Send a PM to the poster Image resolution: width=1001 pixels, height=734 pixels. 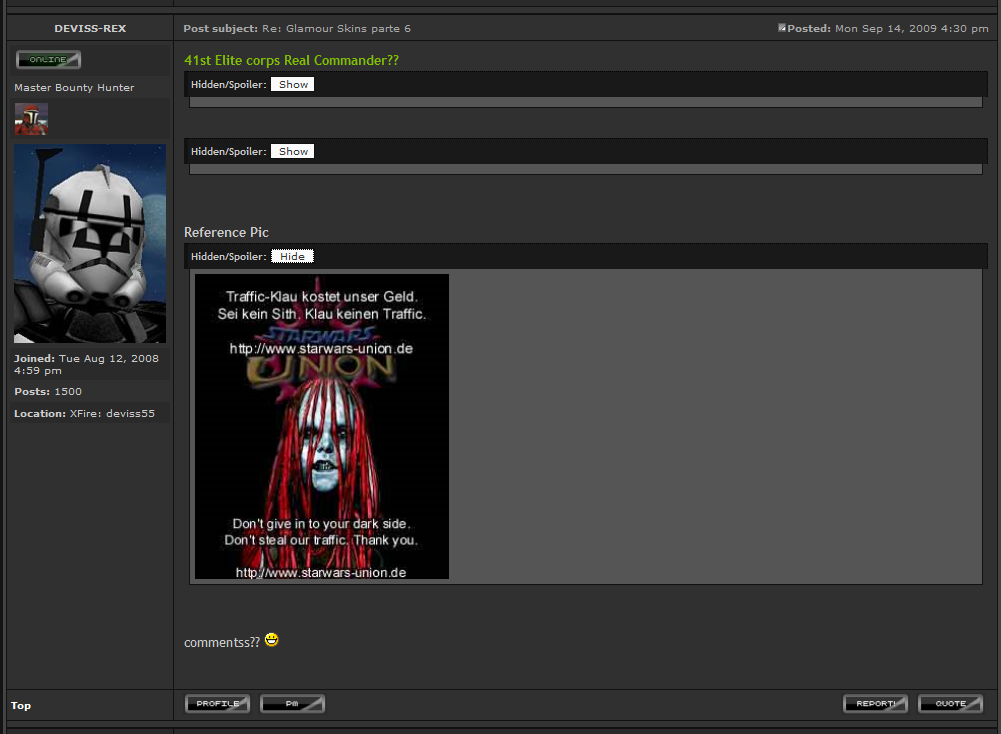click(292, 703)
